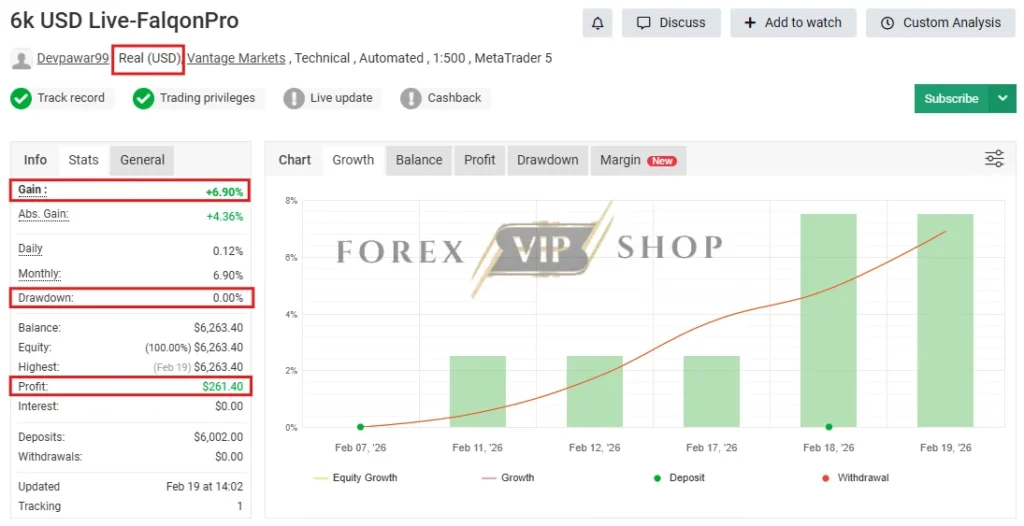Click the 6k USD Live-FalqonPro title
The width and height of the screenshot is (1024, 526).
click(x=125, y=21)
